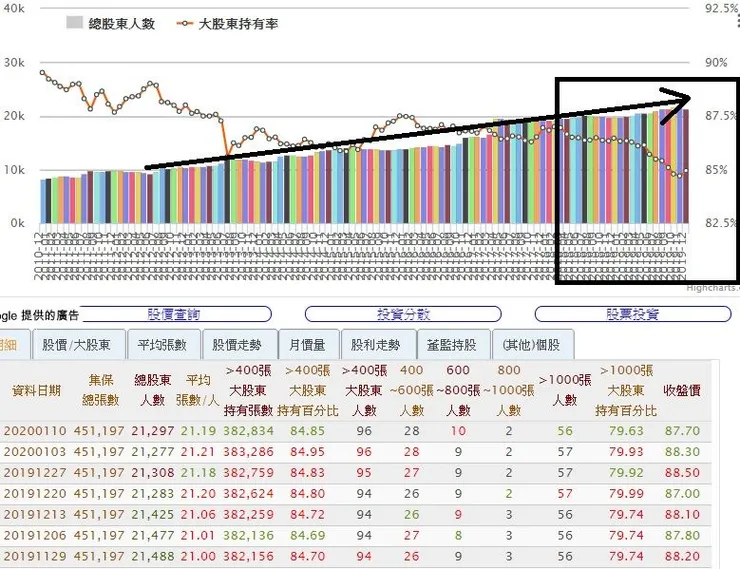Click the >1000張人數 column header
Screen dimensions: 740x569
(x=565, y=390)
